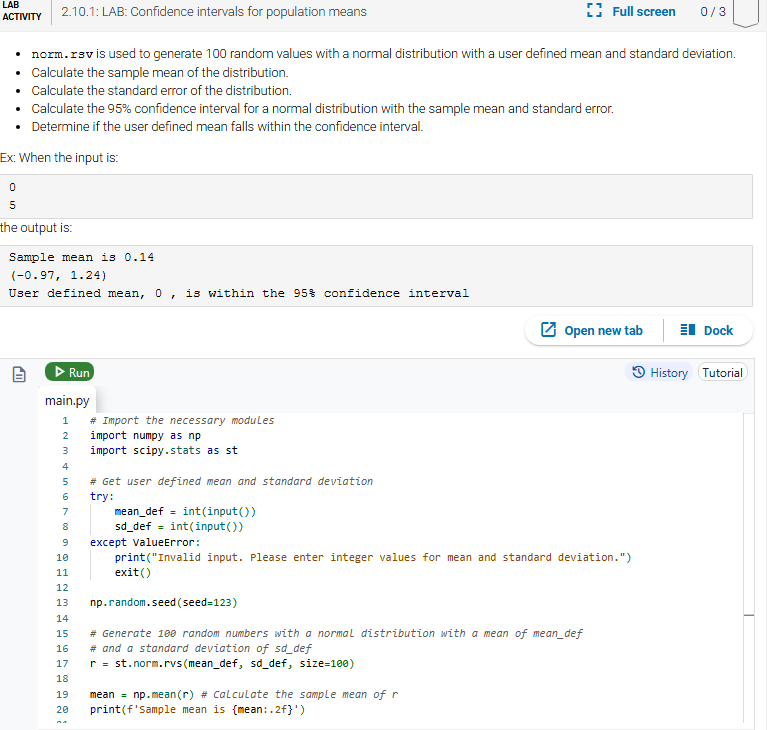Screen dimensions: 767x730
Task: Click the print 'Sample mean is' line
Action: tap(197, 709)
